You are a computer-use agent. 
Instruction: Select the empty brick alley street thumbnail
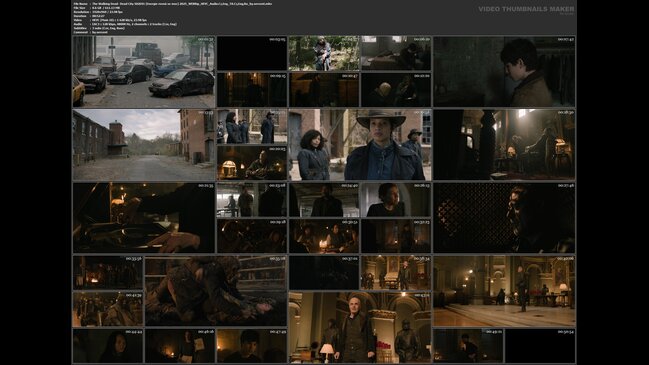(144, 145)
